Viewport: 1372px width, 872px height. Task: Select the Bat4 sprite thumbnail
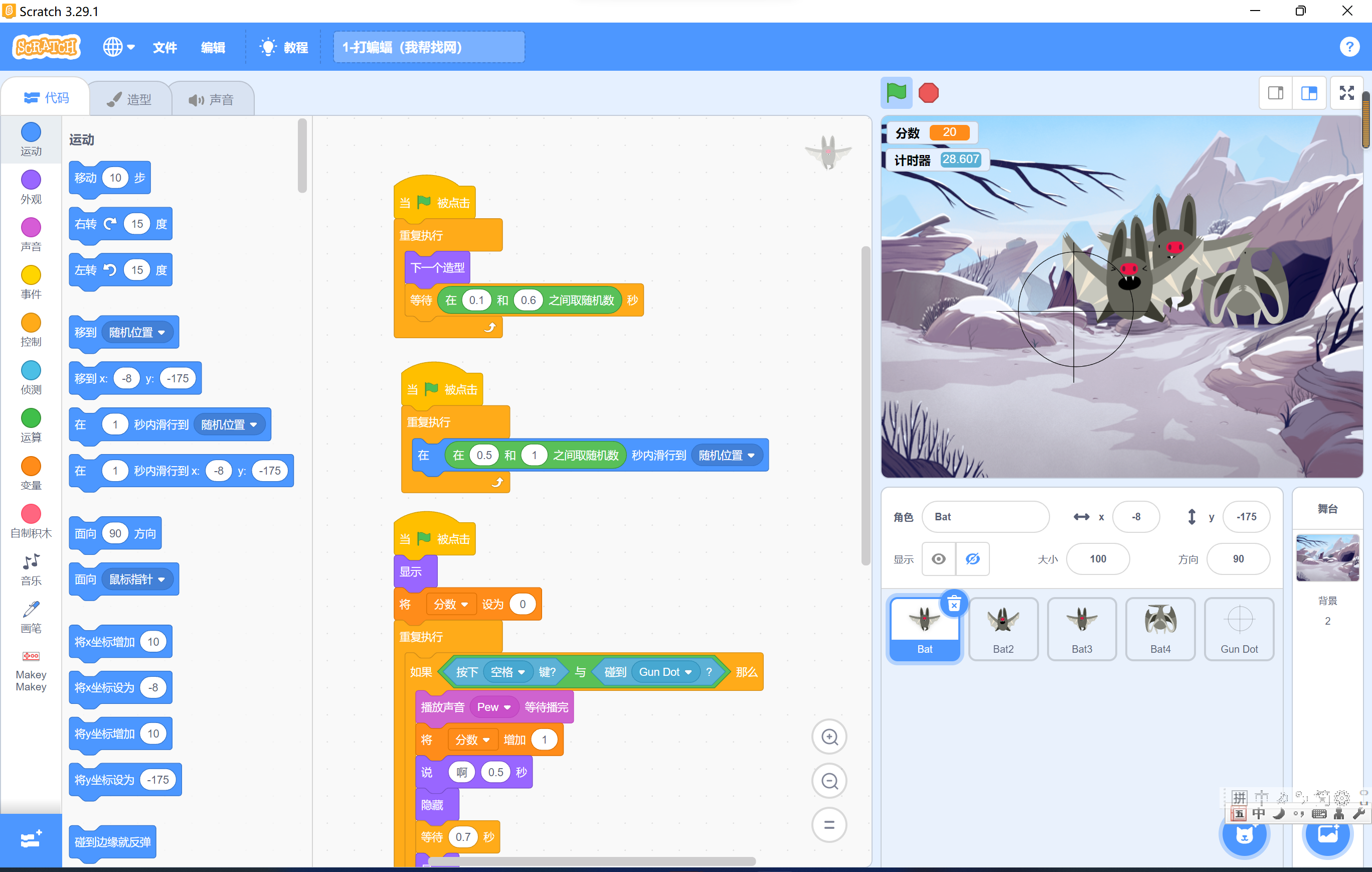pos(1160,629)
